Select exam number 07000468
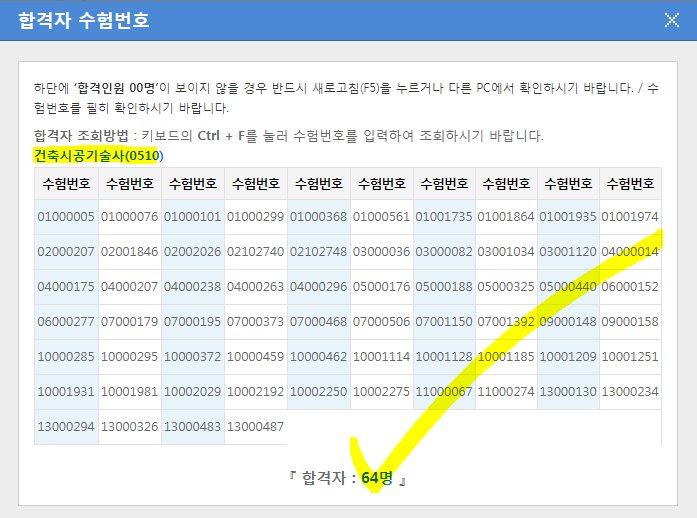Screen dimensions: 697x518 [x=318, y=321]
